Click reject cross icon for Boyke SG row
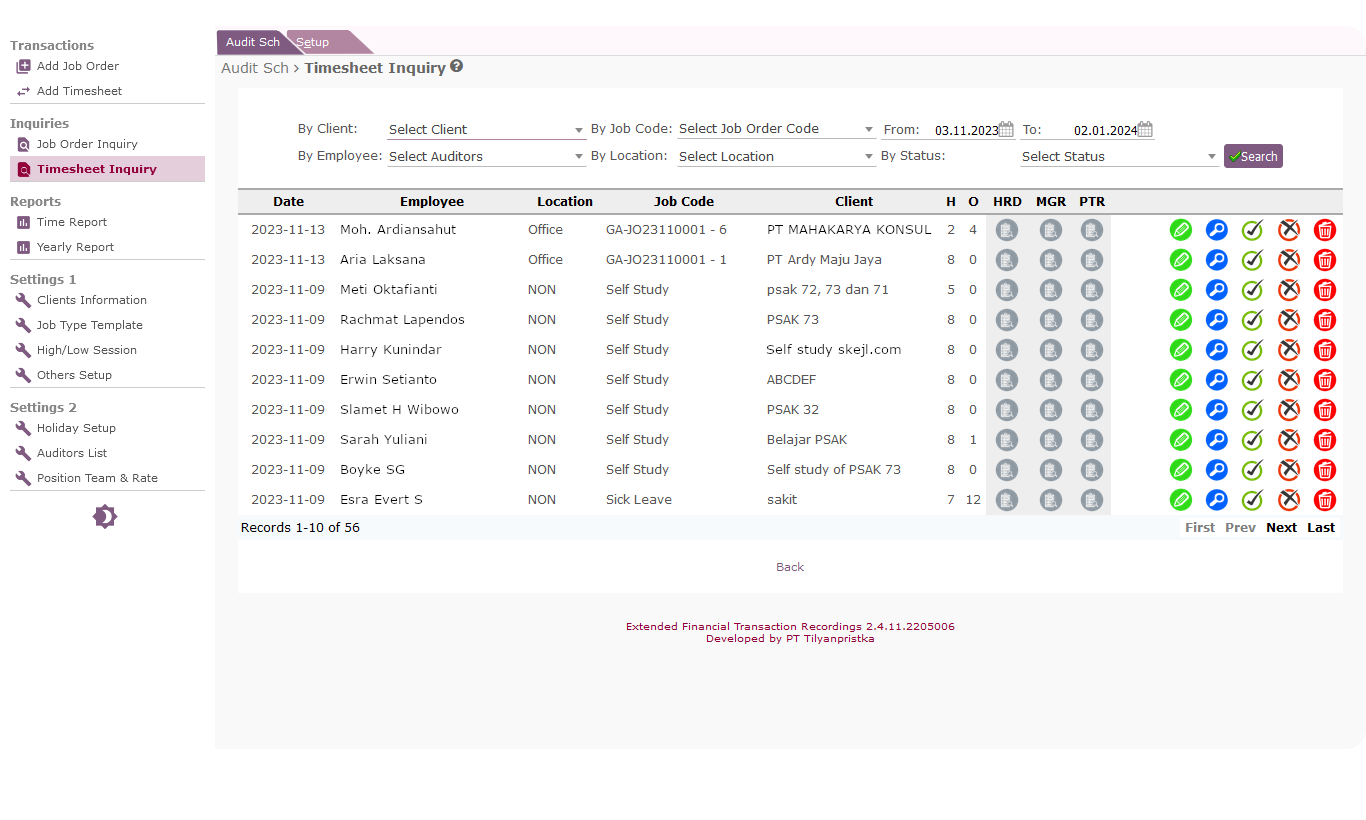 pos(1289,470)
